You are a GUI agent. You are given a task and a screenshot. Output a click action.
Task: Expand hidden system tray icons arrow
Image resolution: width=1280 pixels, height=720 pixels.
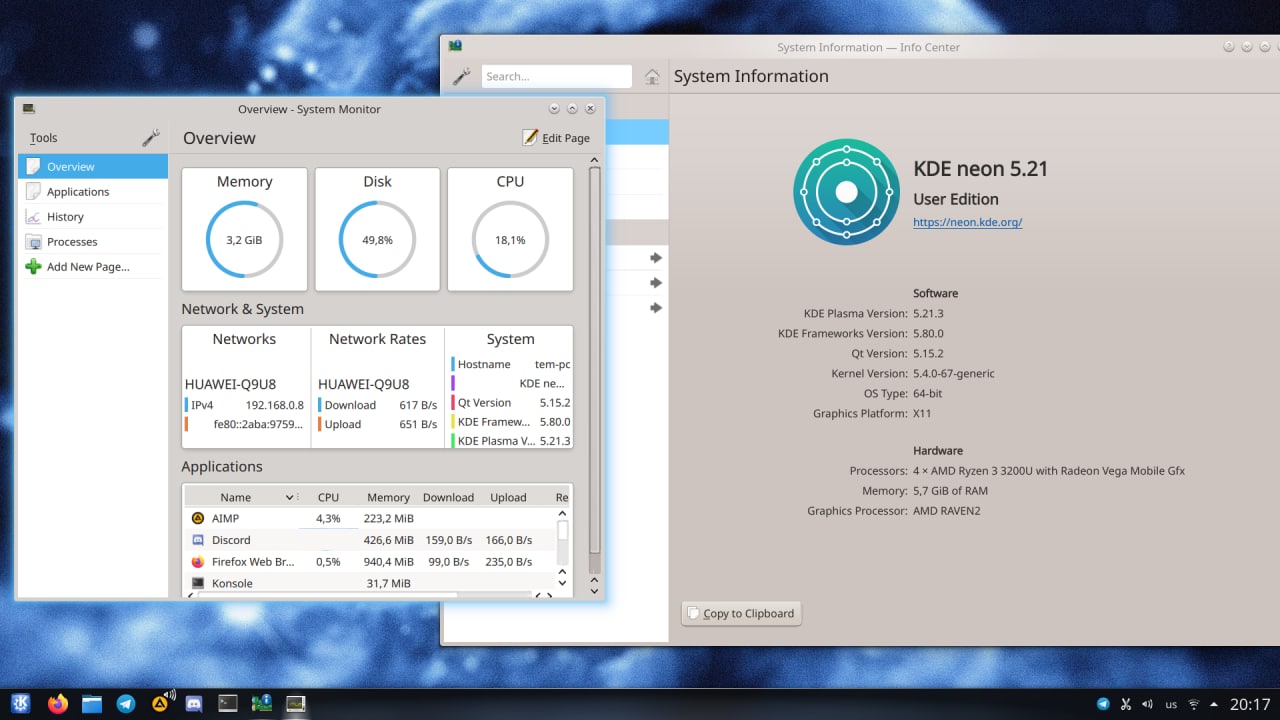(x=1214, y=704)
